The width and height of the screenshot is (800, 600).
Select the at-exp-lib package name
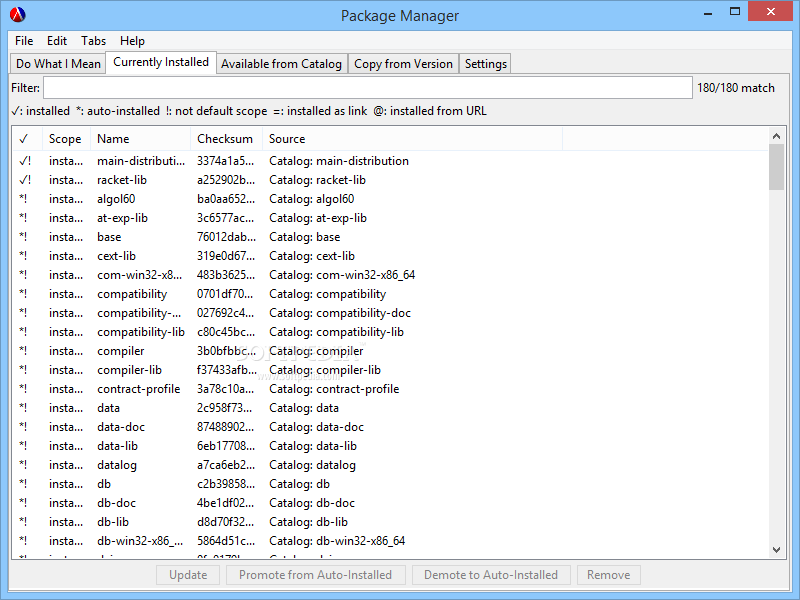click(x=122, y=218)
